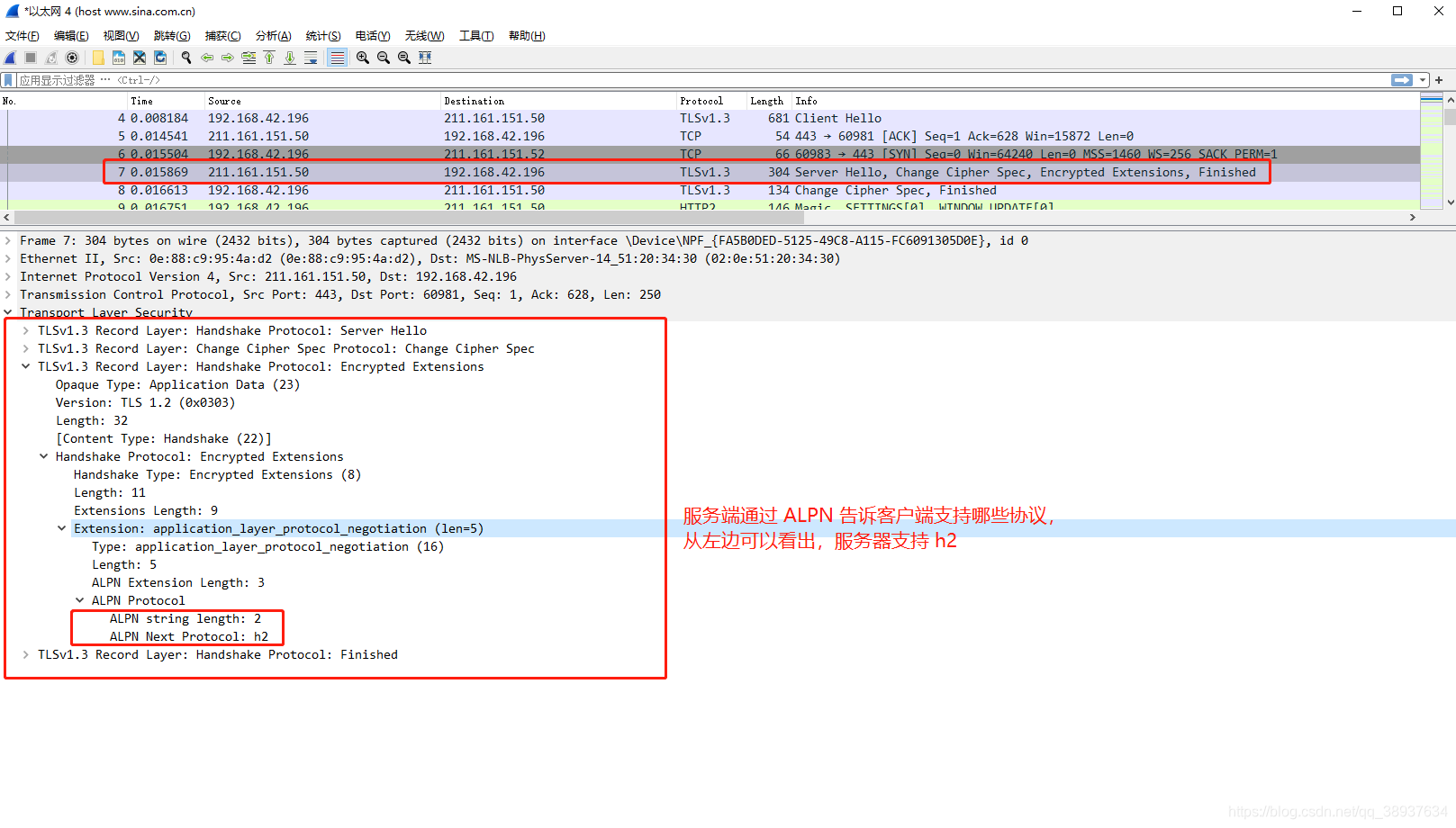1456x828 pixels.
Task: Expand Internet Protocol Version 4 node
Action: coord(8,276)
